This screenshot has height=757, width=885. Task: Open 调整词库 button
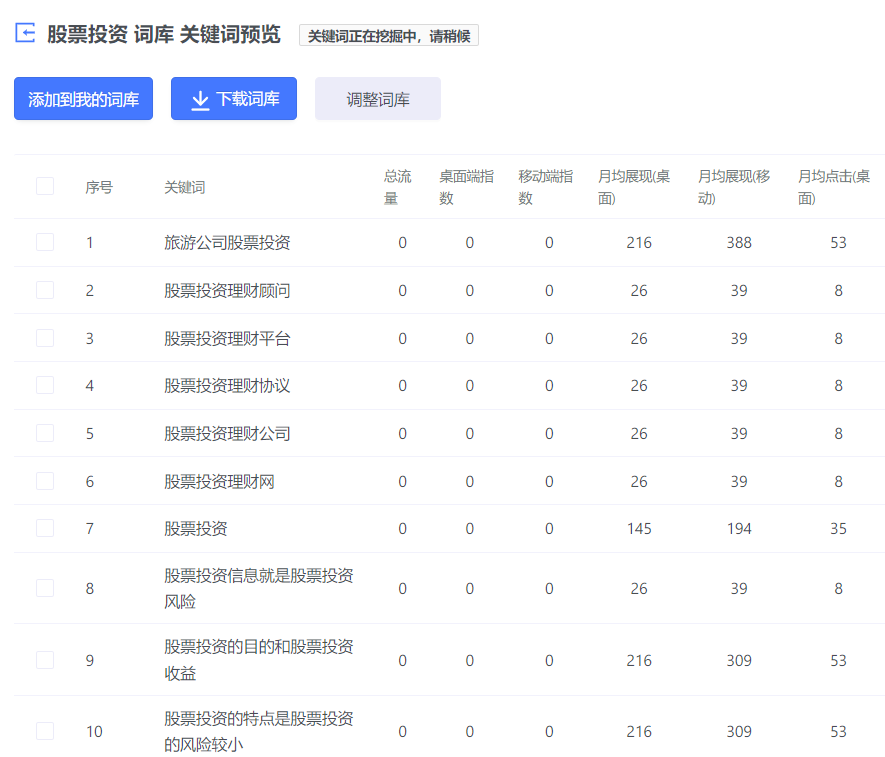[x=377, y=99]
